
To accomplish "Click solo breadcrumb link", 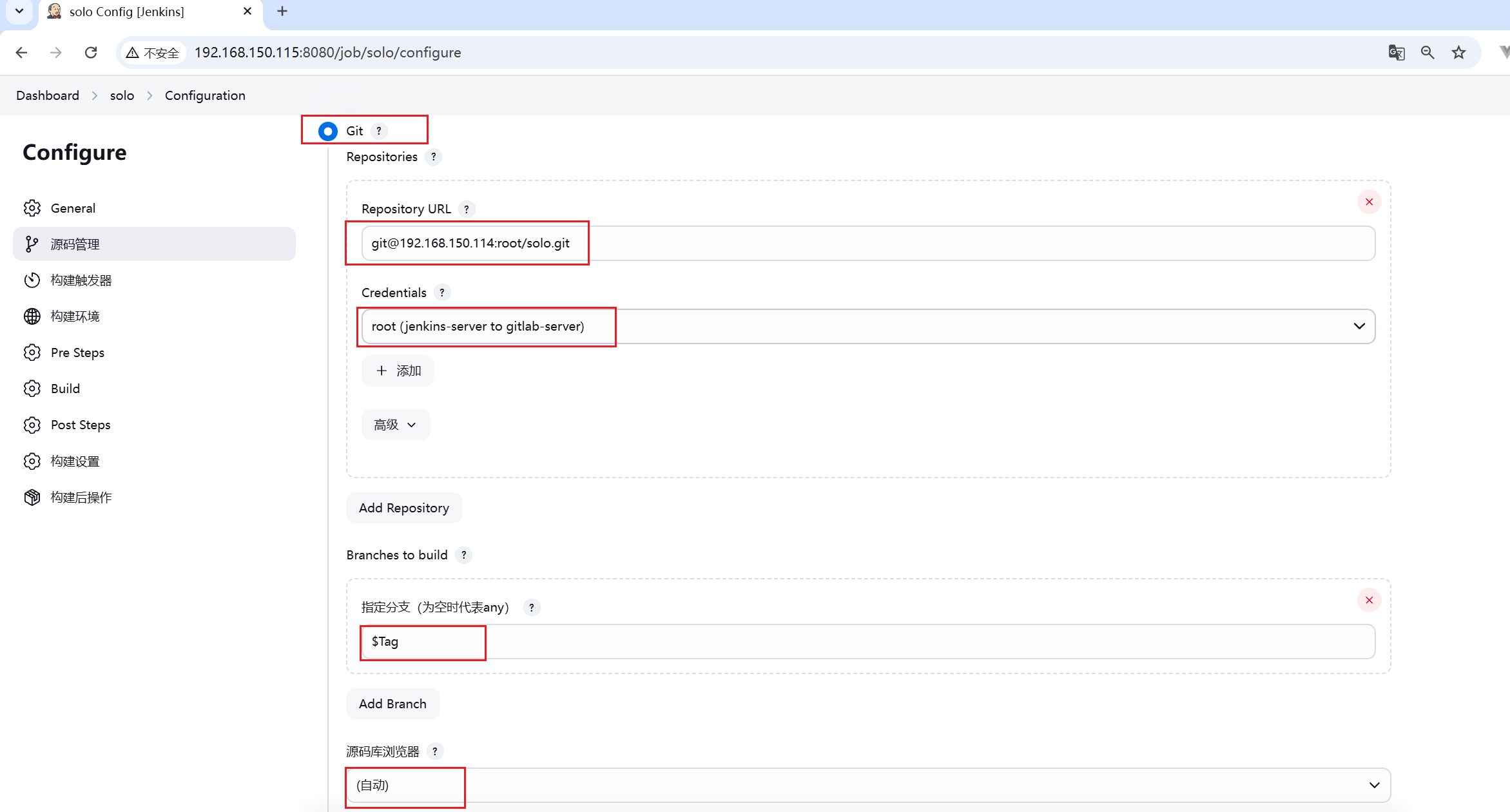I will [122, 95].
